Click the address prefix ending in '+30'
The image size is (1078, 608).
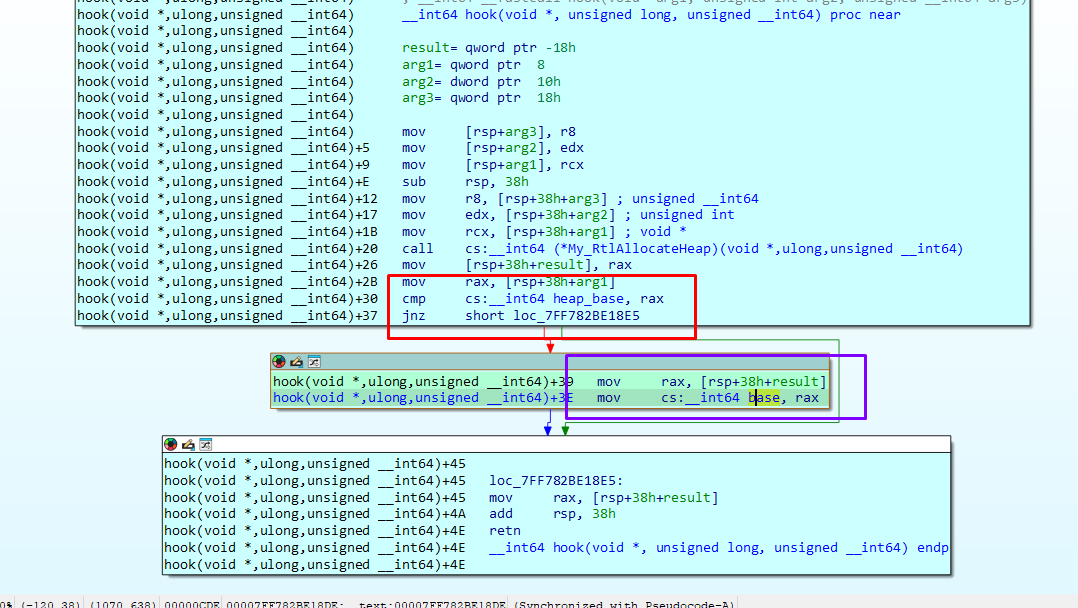228,298
